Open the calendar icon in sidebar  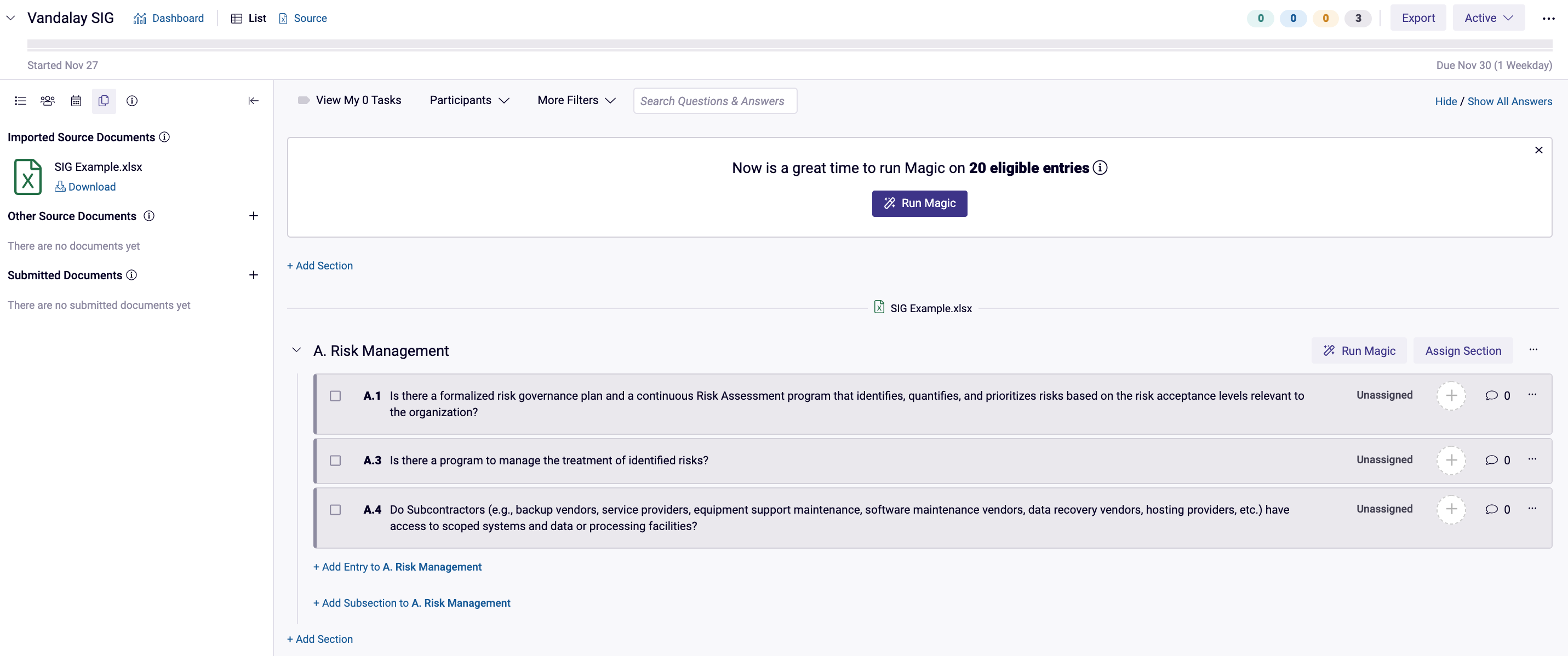[x=76, y=101]
